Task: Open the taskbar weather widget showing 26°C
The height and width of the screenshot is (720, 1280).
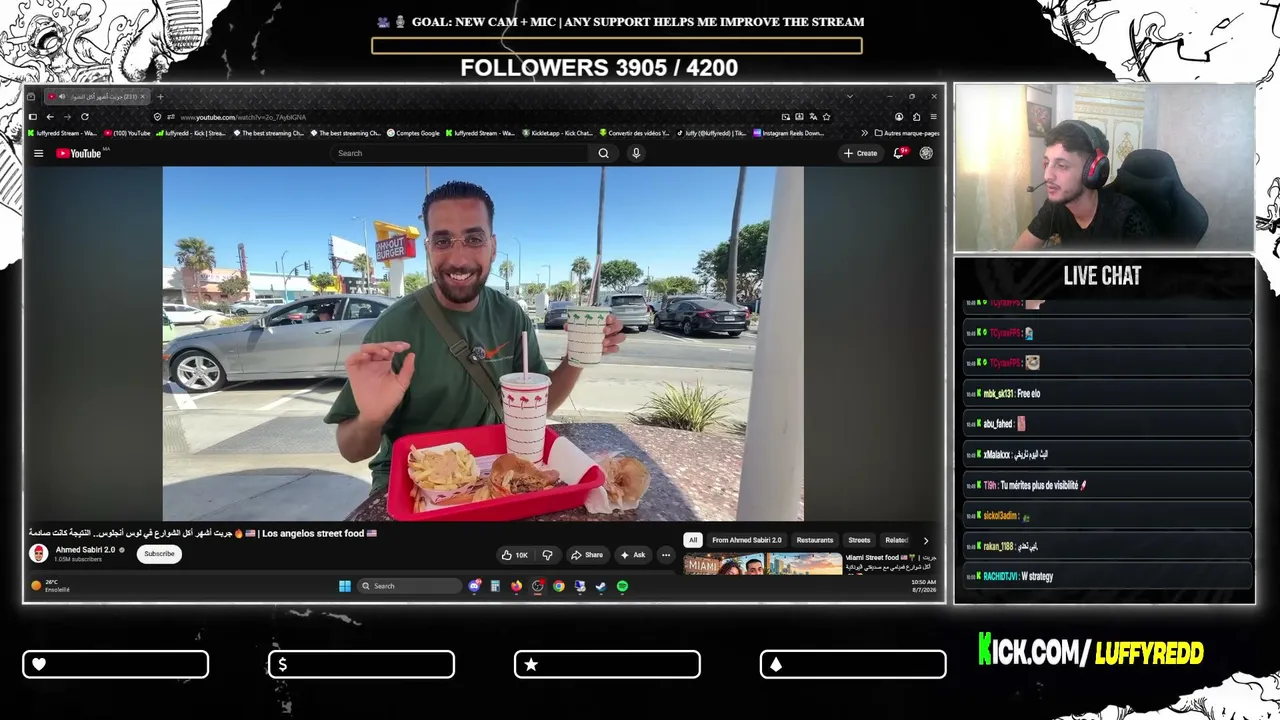Action: click(51, 586)
